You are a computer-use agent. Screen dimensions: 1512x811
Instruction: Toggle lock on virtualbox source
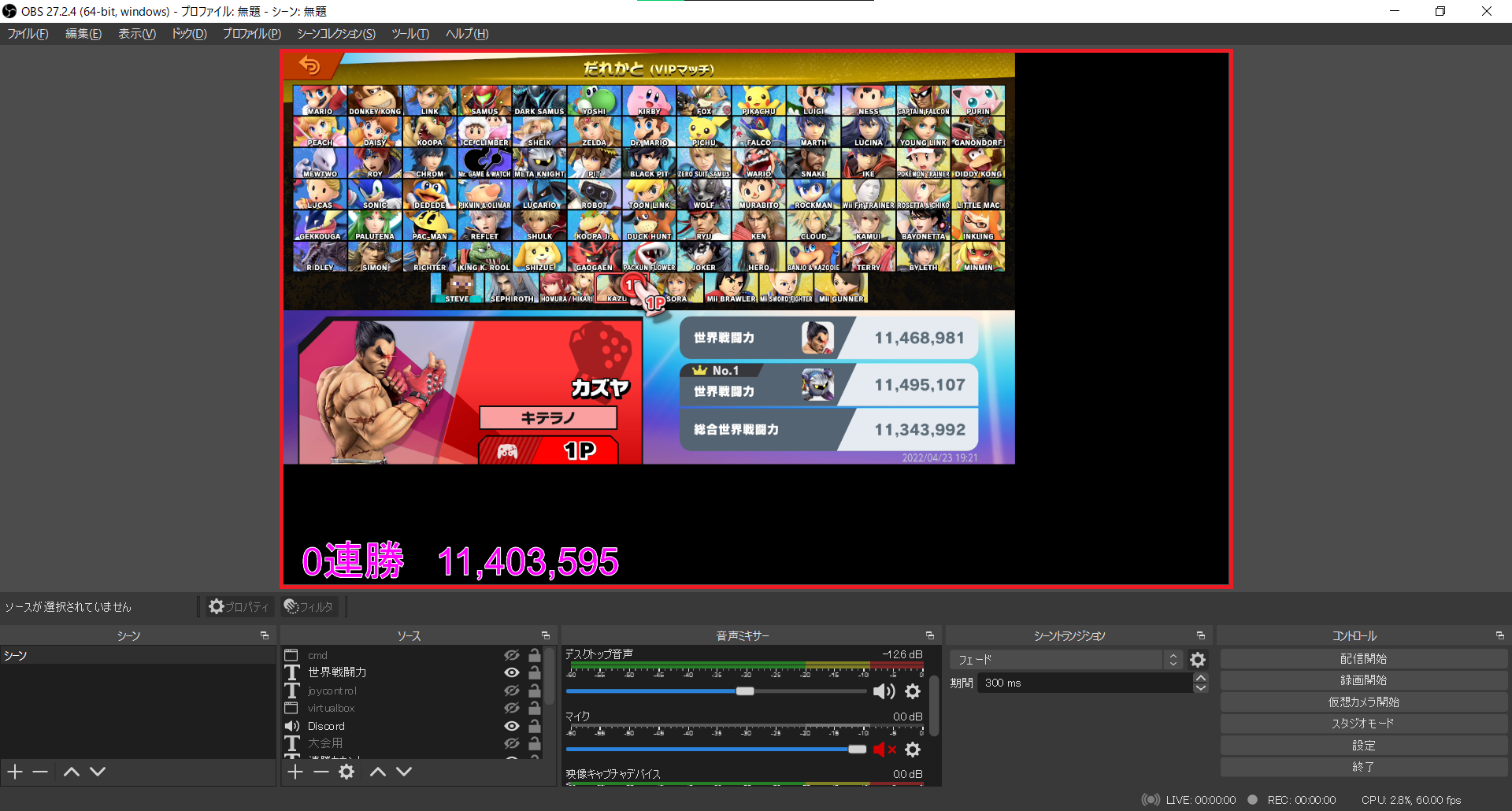(535, 708)
